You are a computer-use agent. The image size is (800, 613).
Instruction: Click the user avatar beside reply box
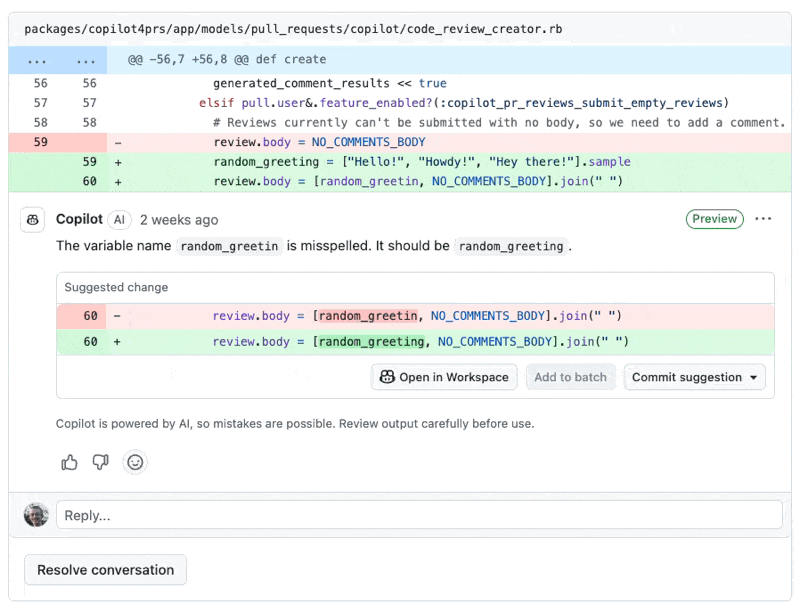(x=36, y=515)
